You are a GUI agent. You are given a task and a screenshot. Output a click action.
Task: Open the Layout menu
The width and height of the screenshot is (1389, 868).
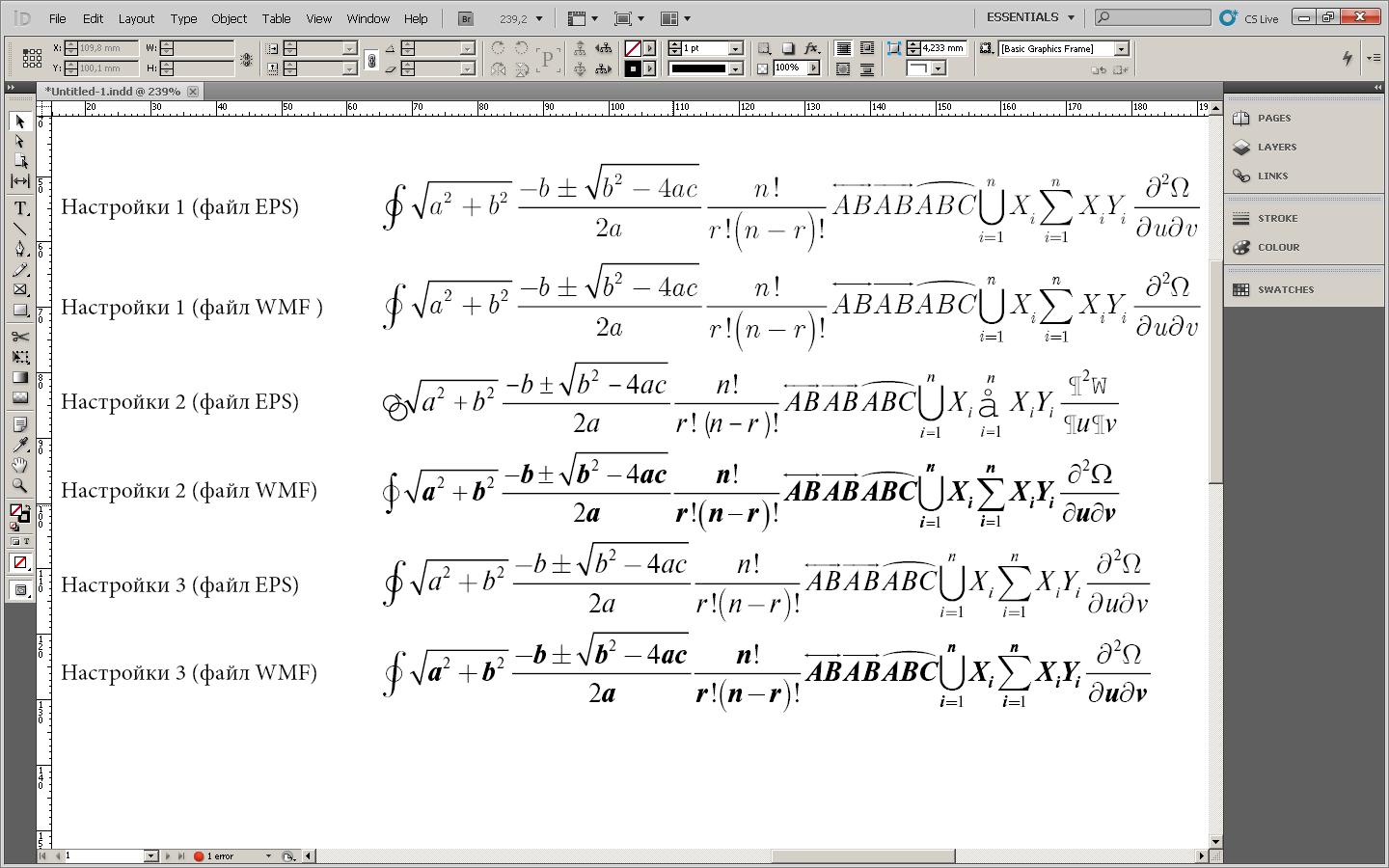coord(136,18)
